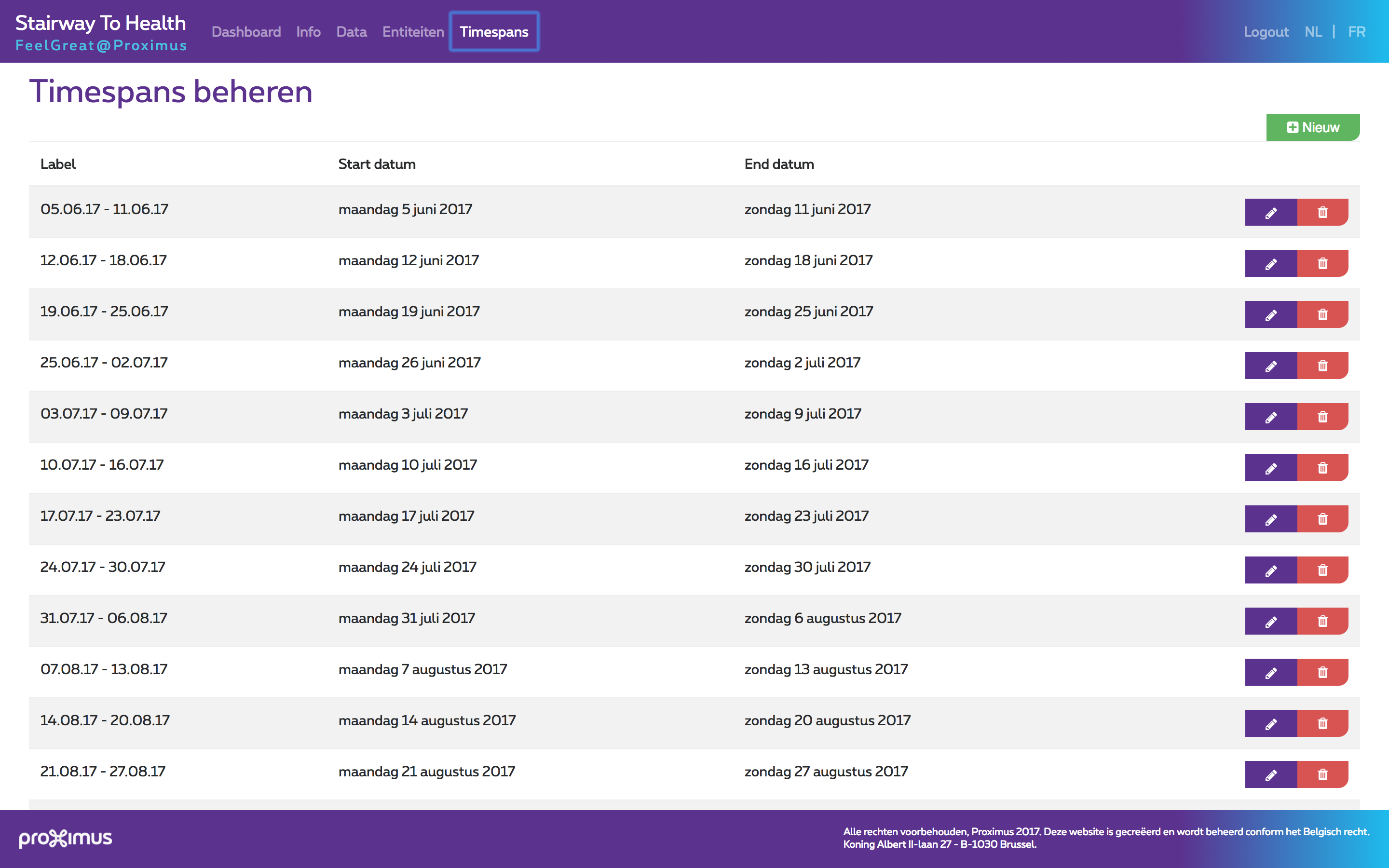Delete the 12.06.17 - 18.06.17 timespan
1389x868 pixels.
tap(1322, 263)
